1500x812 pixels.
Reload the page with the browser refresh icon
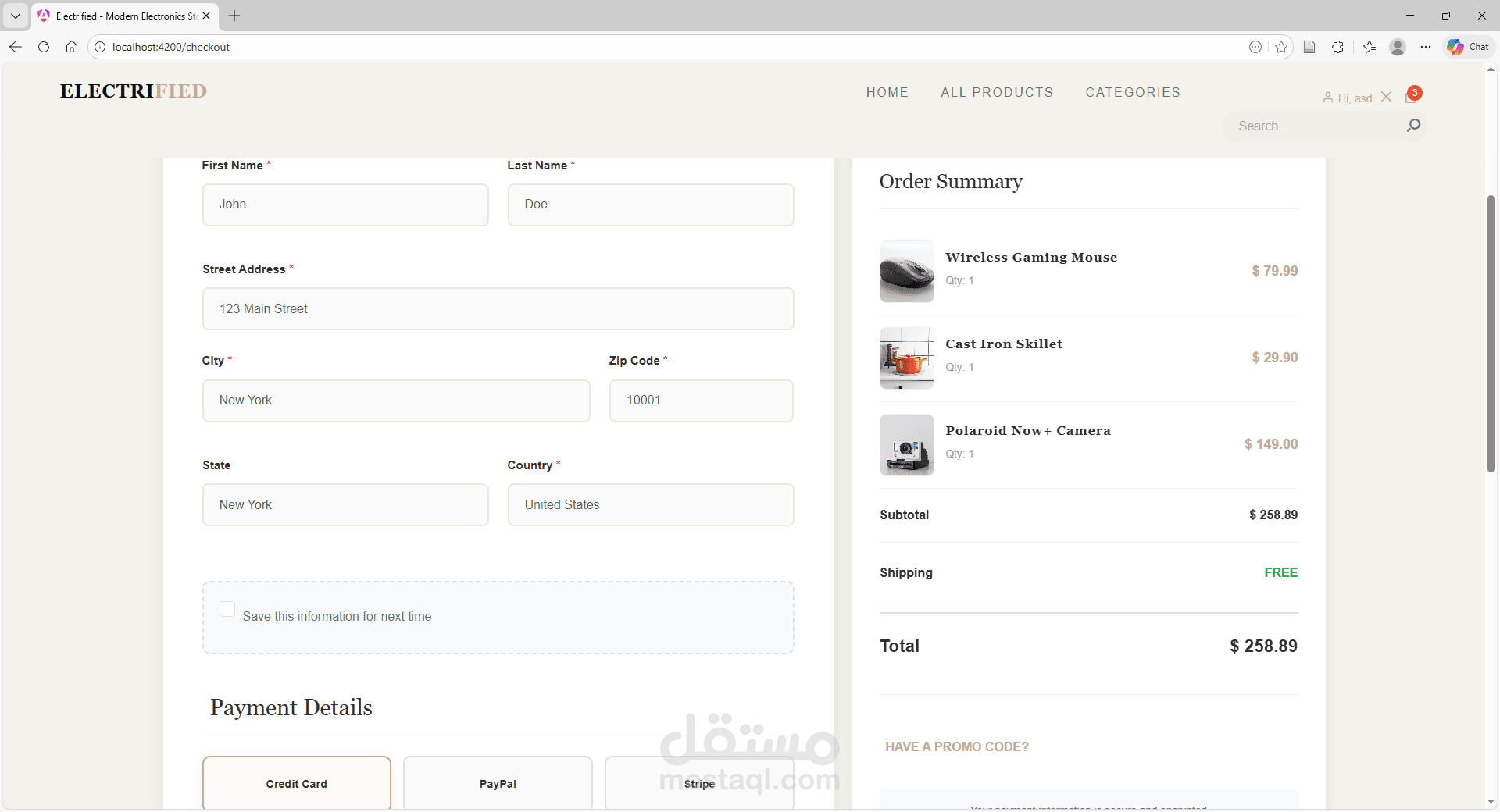[44, 47]
